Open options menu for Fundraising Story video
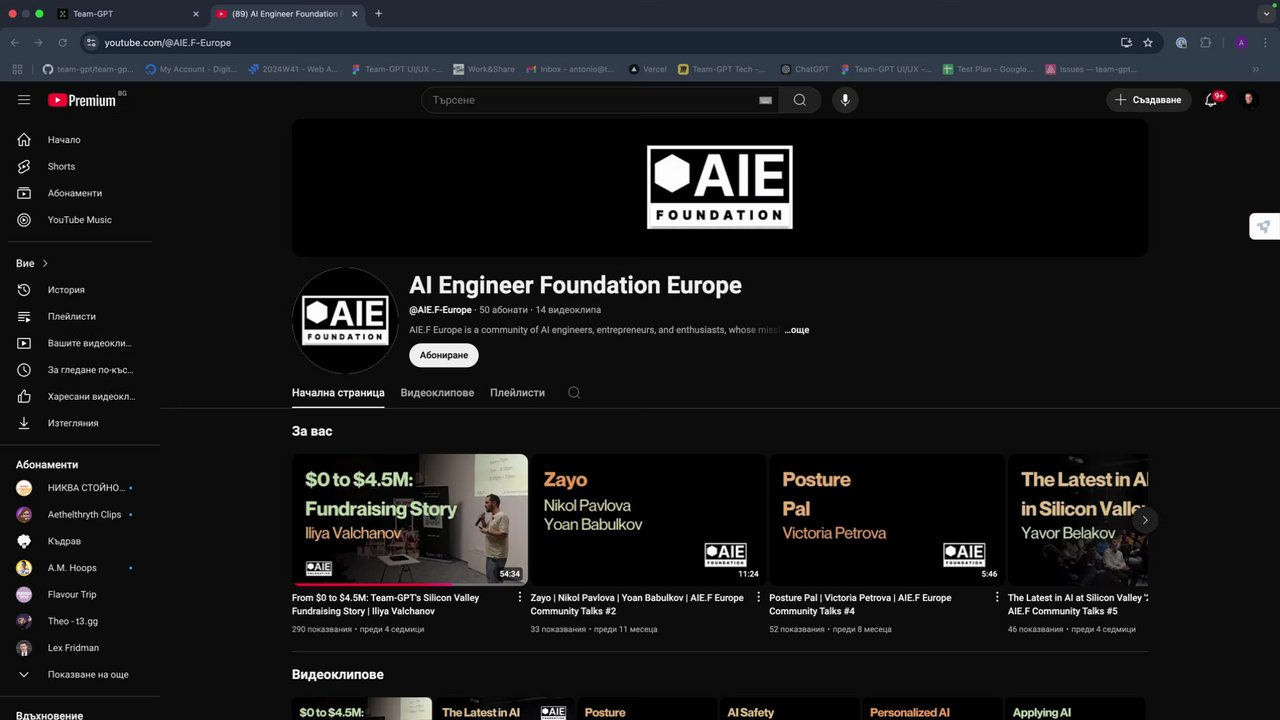 tap(520, 598)
